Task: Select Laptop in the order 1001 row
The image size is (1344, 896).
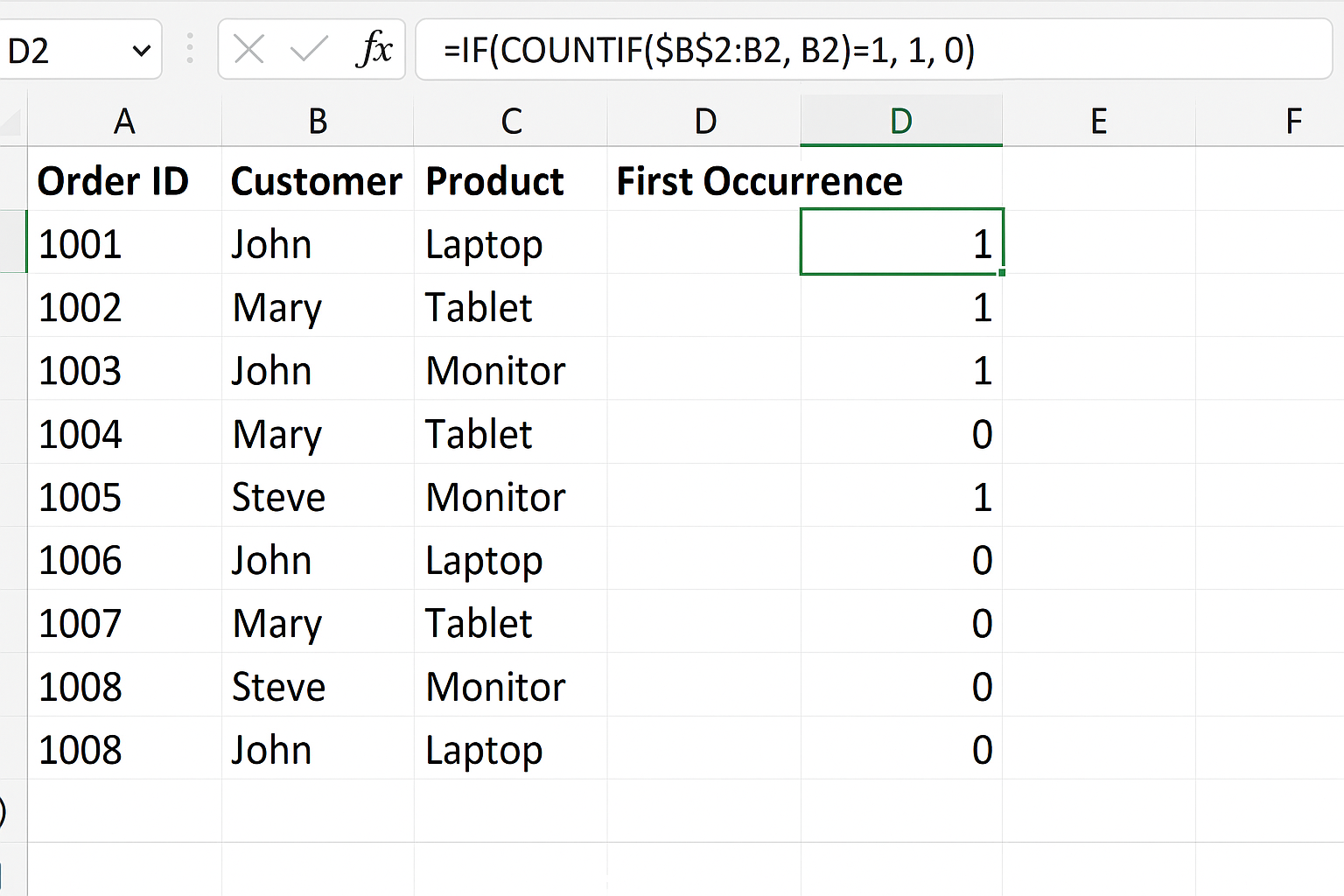Action: (511, 242)
